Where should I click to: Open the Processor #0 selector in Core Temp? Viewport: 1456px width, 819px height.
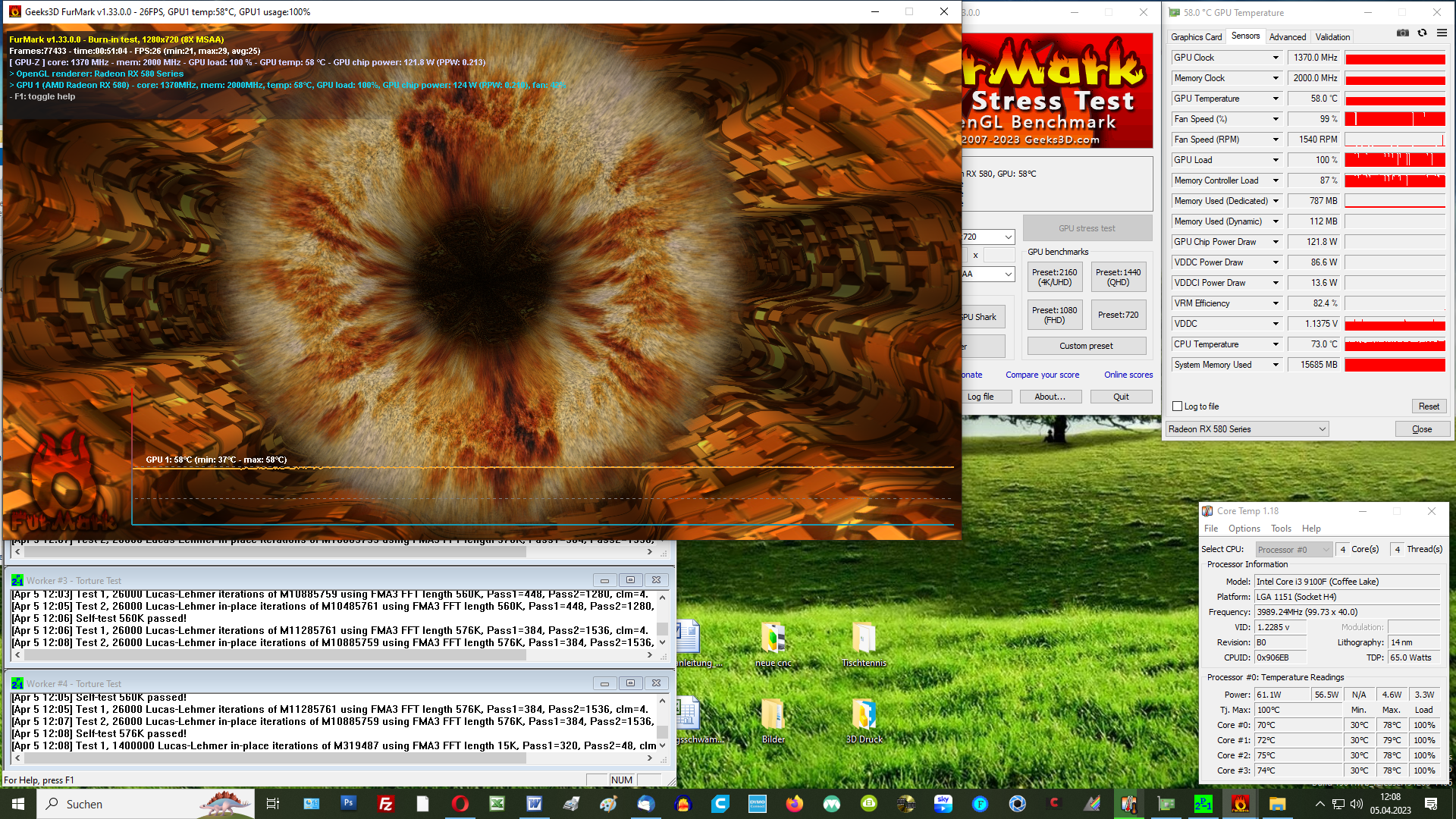pos(1294,549)
